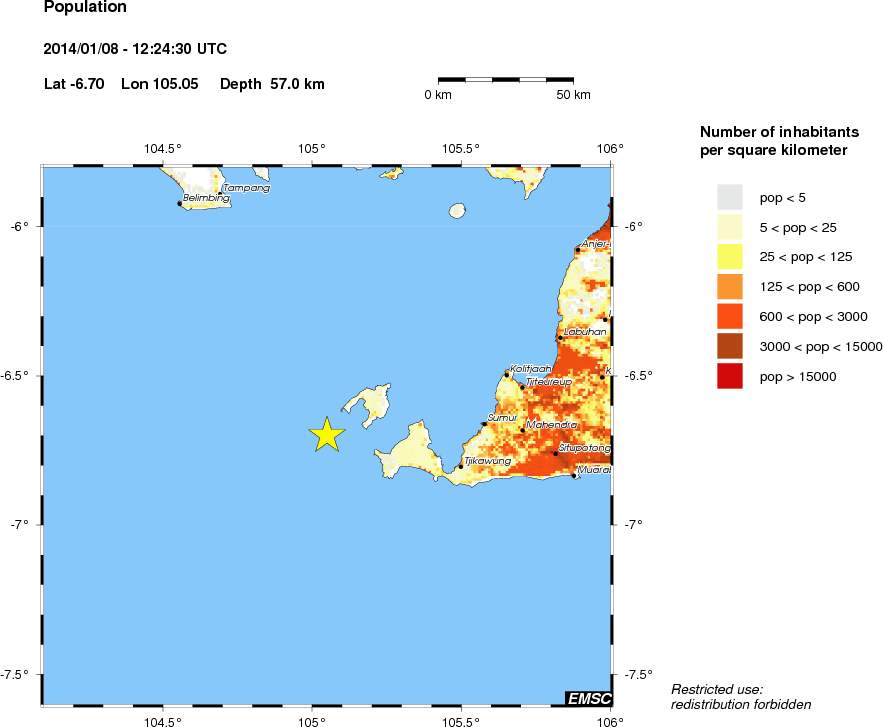
Task: Click the yellow epicenter star marker
Action: [x=327, y=434]
